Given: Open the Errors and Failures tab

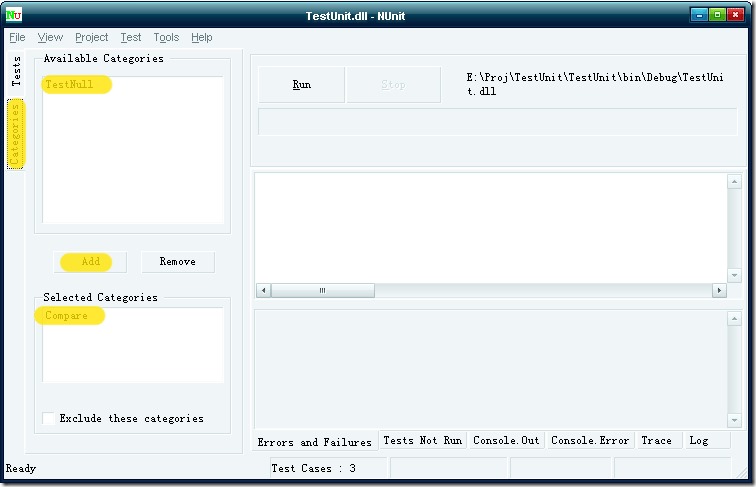Looking at the screenshot, I should (x=315, y=442).
